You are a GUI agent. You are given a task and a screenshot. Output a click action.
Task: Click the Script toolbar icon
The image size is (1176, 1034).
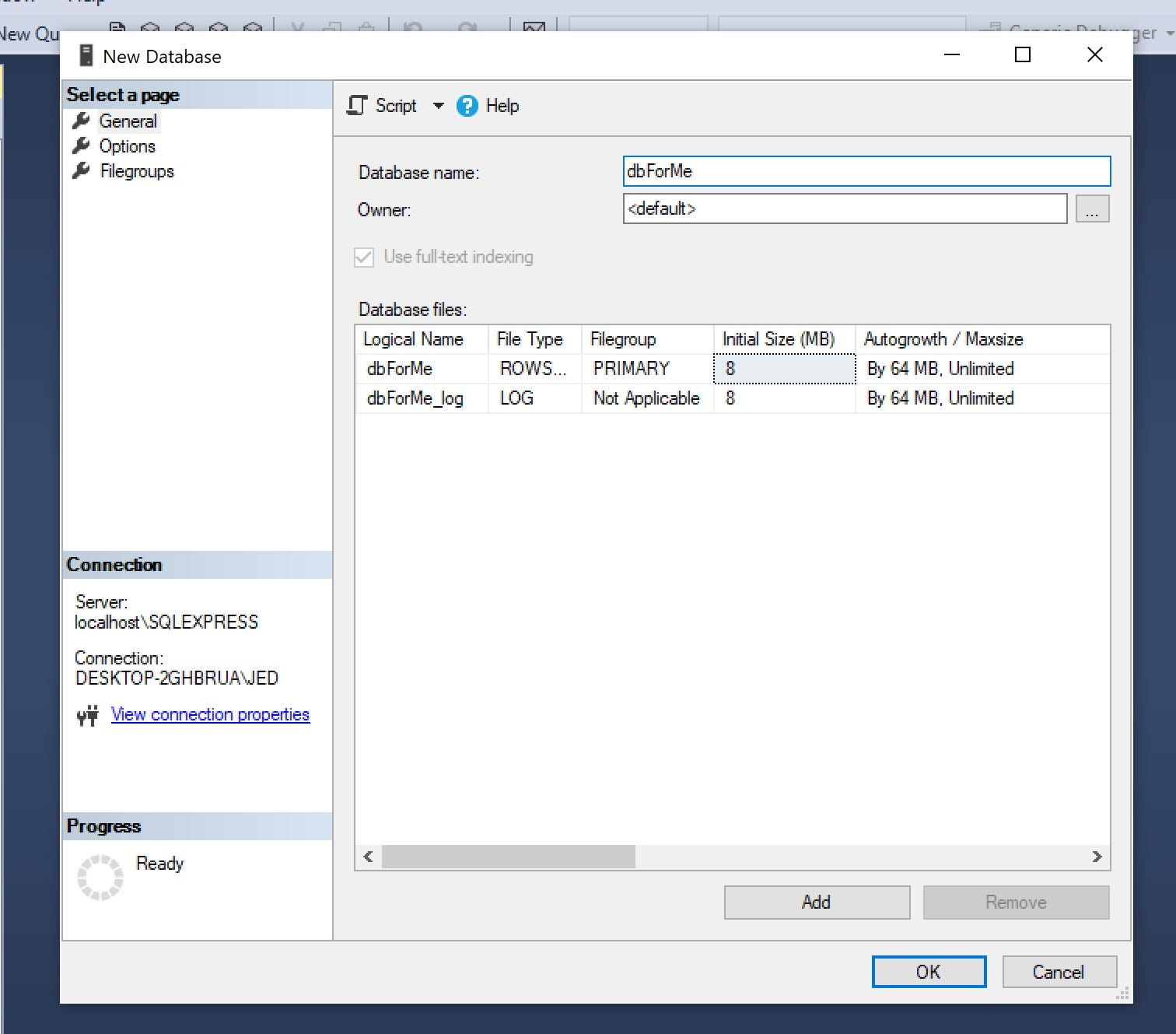357,106
